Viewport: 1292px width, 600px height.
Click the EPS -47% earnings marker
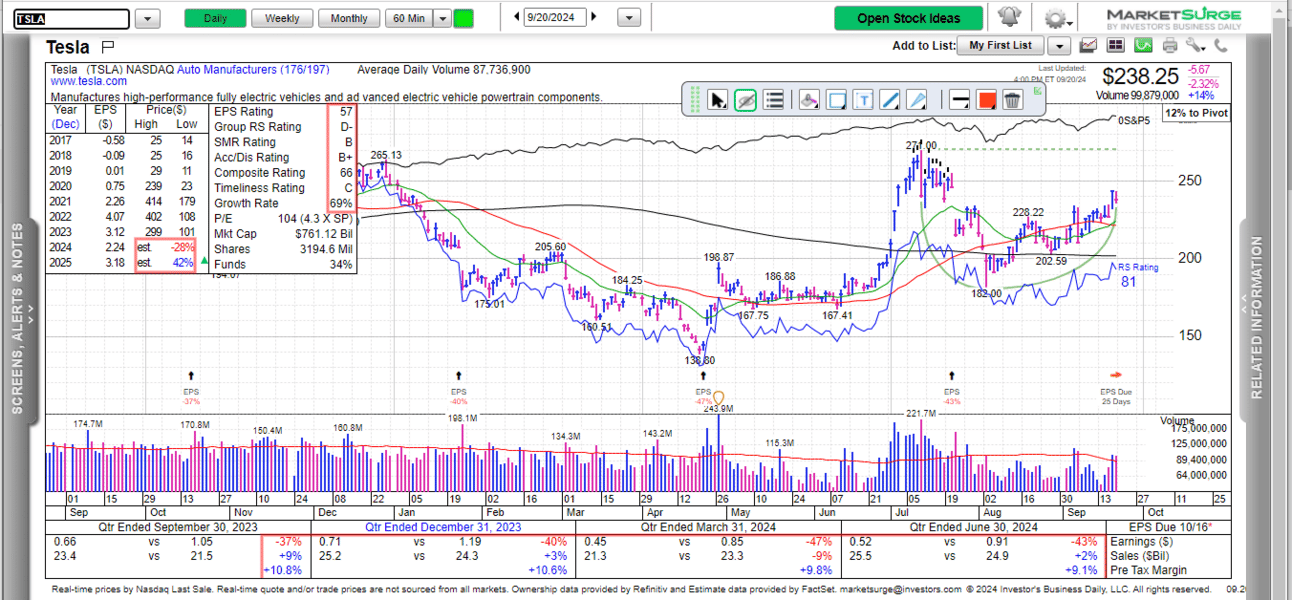703,386
